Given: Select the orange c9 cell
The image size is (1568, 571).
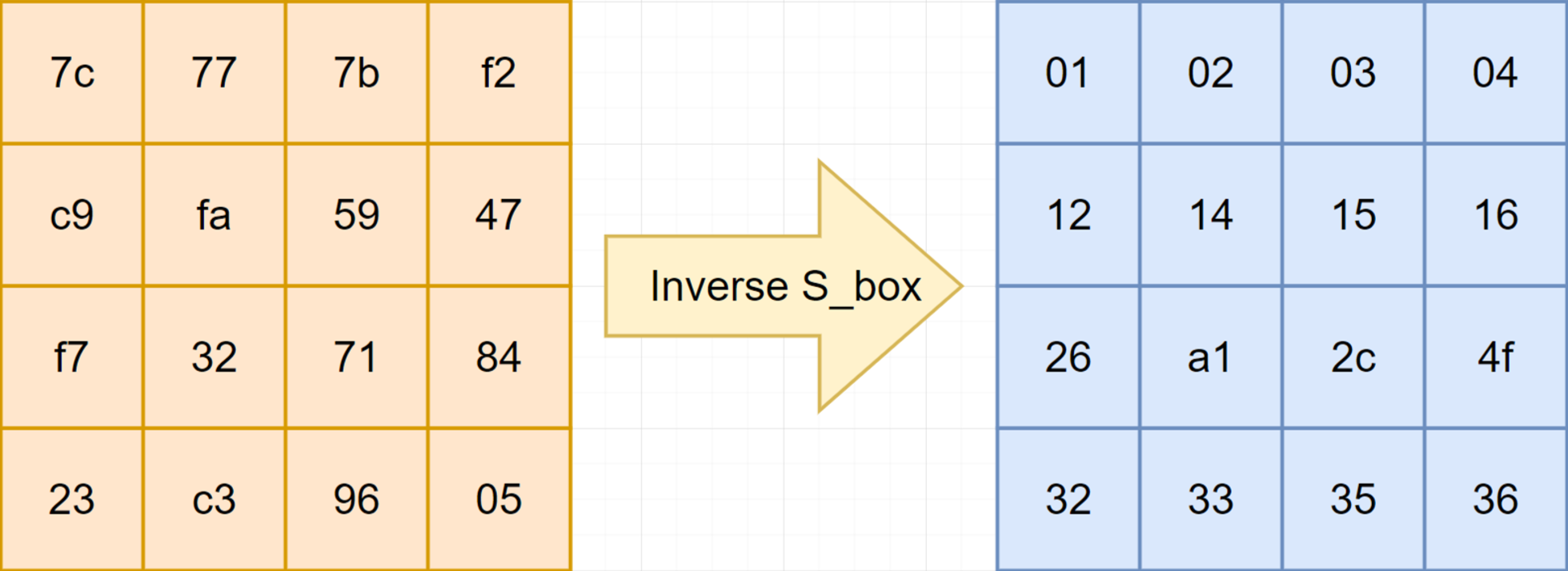Looking at the screenshot, I should point(72,215).
